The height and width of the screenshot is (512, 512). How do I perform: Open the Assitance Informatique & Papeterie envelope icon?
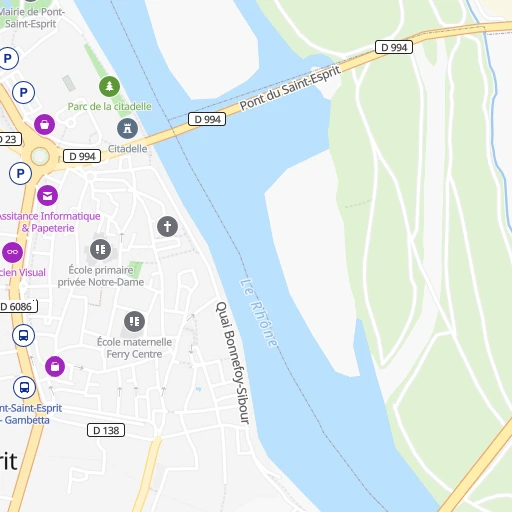click(x=47, y=196)
